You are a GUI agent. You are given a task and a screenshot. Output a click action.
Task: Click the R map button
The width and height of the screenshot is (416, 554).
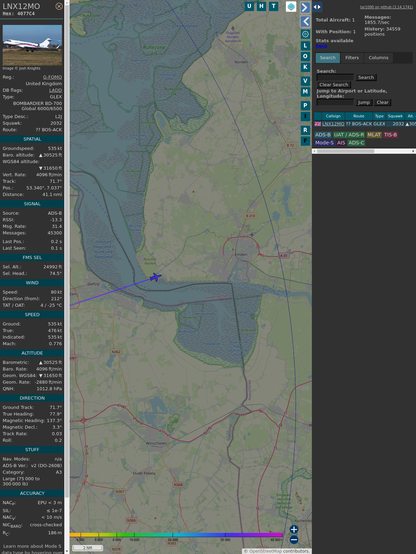(305, 130)
